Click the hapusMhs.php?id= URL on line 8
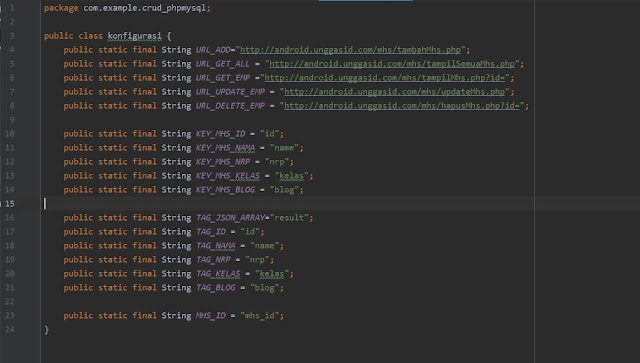 click(402, 106)
